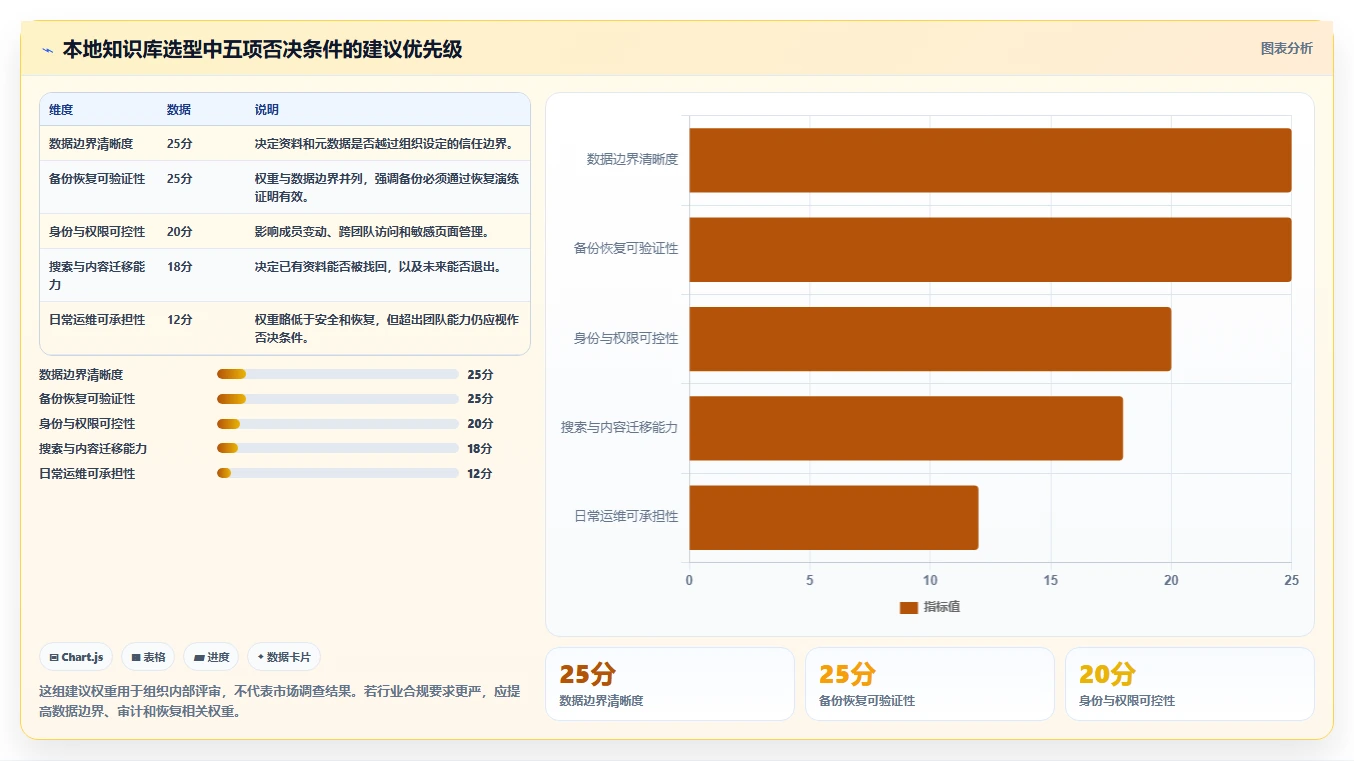Click the 搜索与内容迁移能力 chart bar

click(x=906, y=428)
